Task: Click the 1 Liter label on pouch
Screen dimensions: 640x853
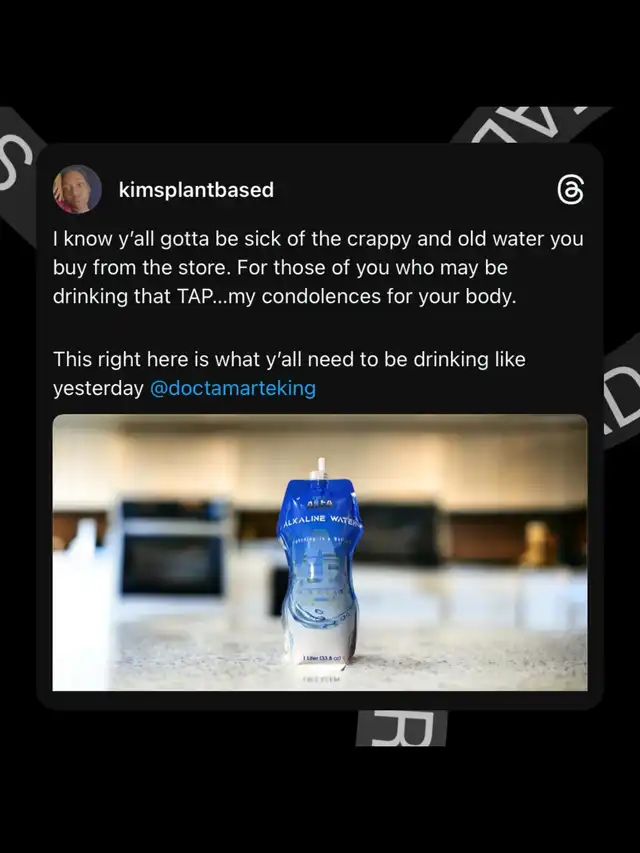Action: coord(322,659)
